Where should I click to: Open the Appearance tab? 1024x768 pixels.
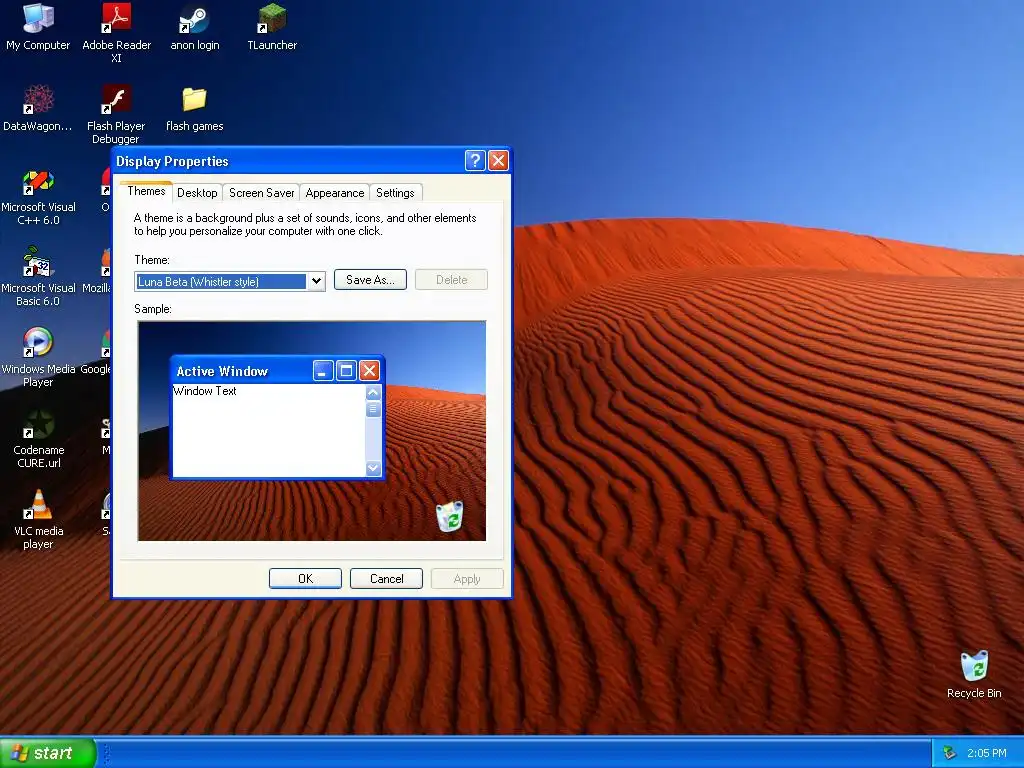335,193
